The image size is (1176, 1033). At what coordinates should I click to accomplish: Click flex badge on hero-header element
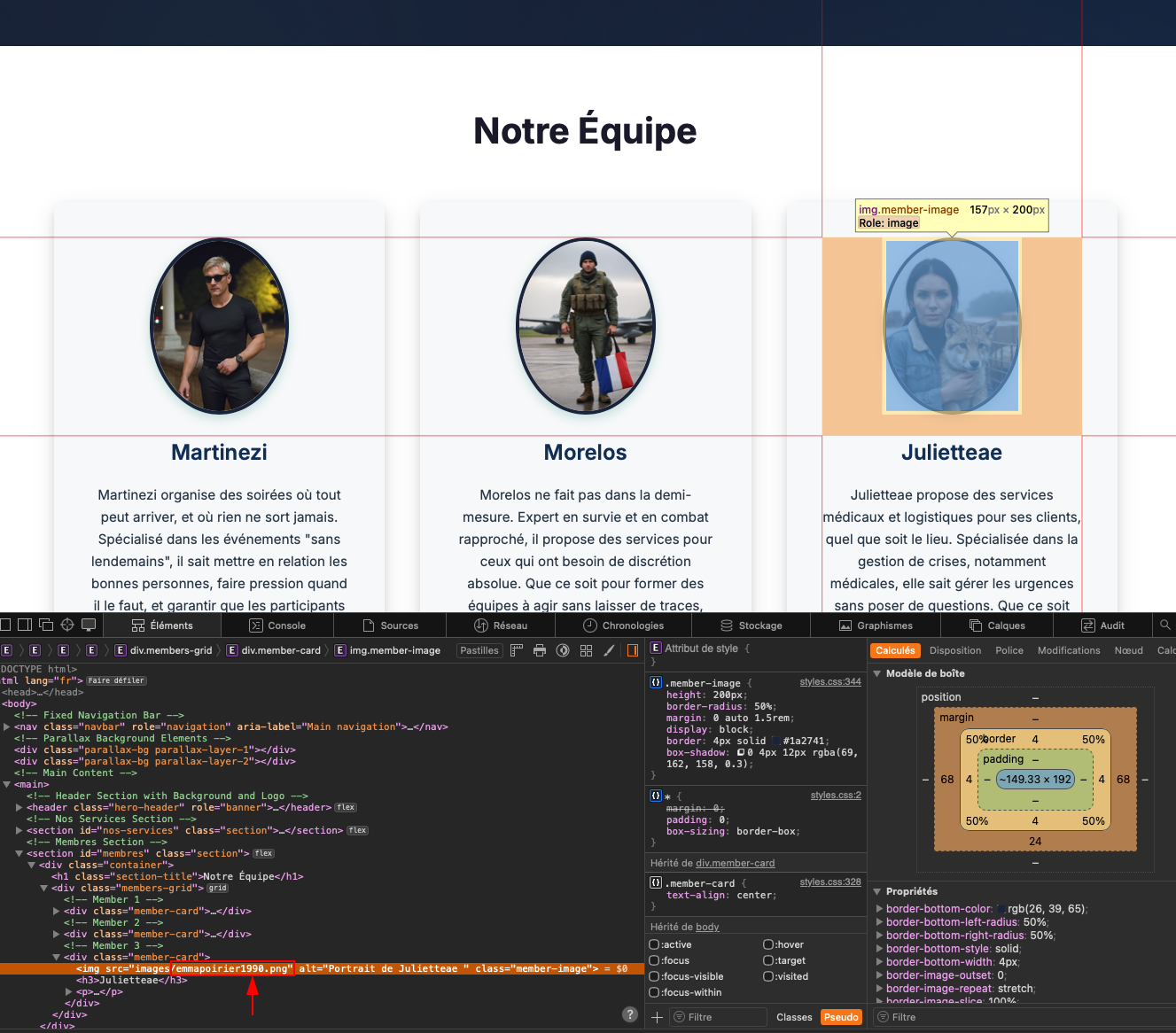346,807
